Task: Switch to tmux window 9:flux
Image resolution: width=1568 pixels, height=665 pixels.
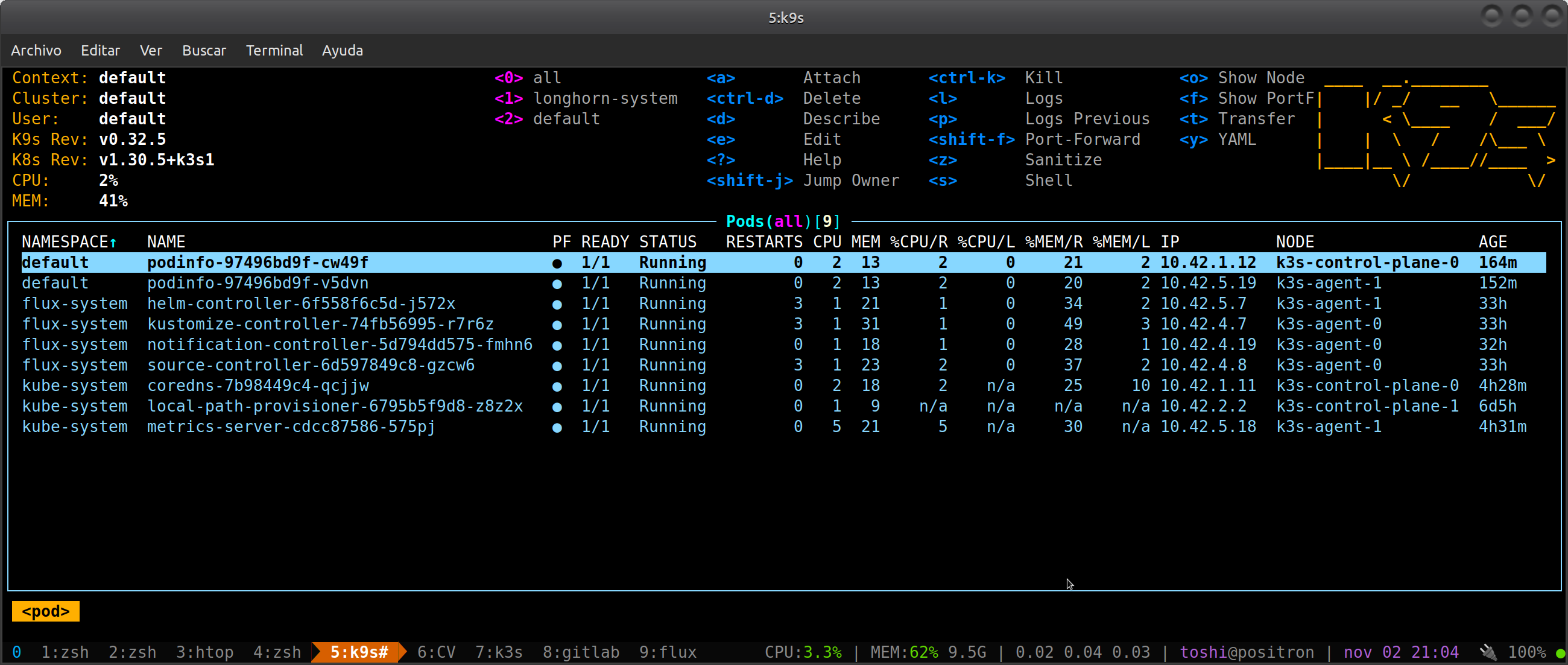Action: click(x=668, y=652)
